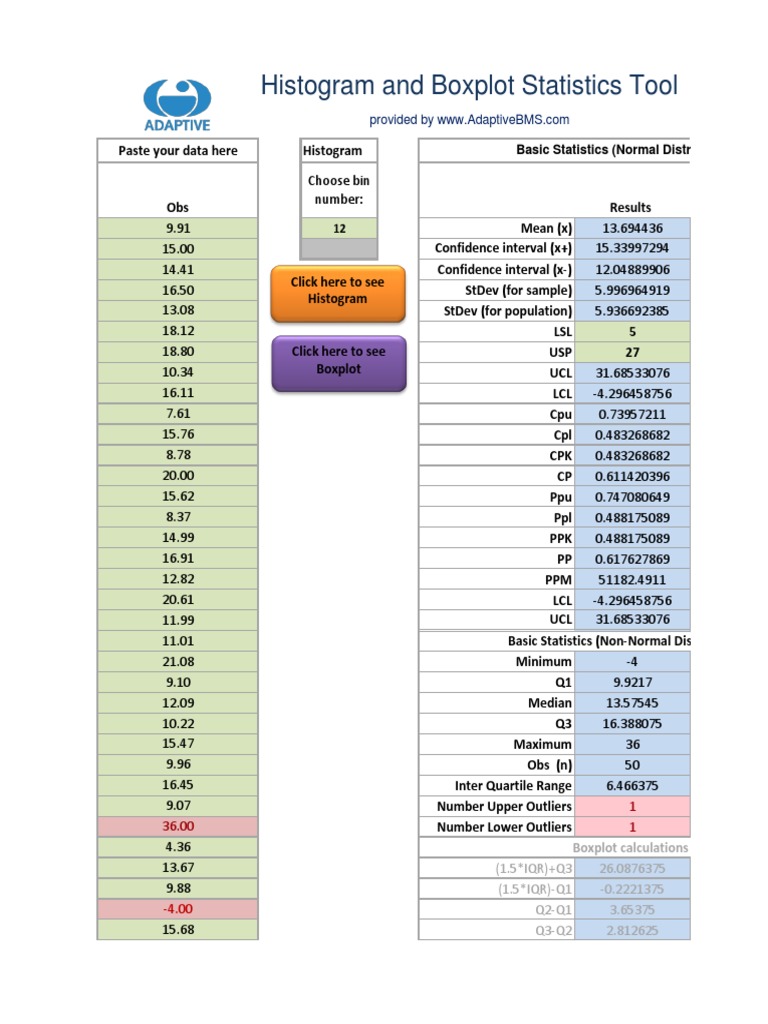Screen dimensions: 768x1024
Task: Select the USP value cell showing 27
Action: 632,352
